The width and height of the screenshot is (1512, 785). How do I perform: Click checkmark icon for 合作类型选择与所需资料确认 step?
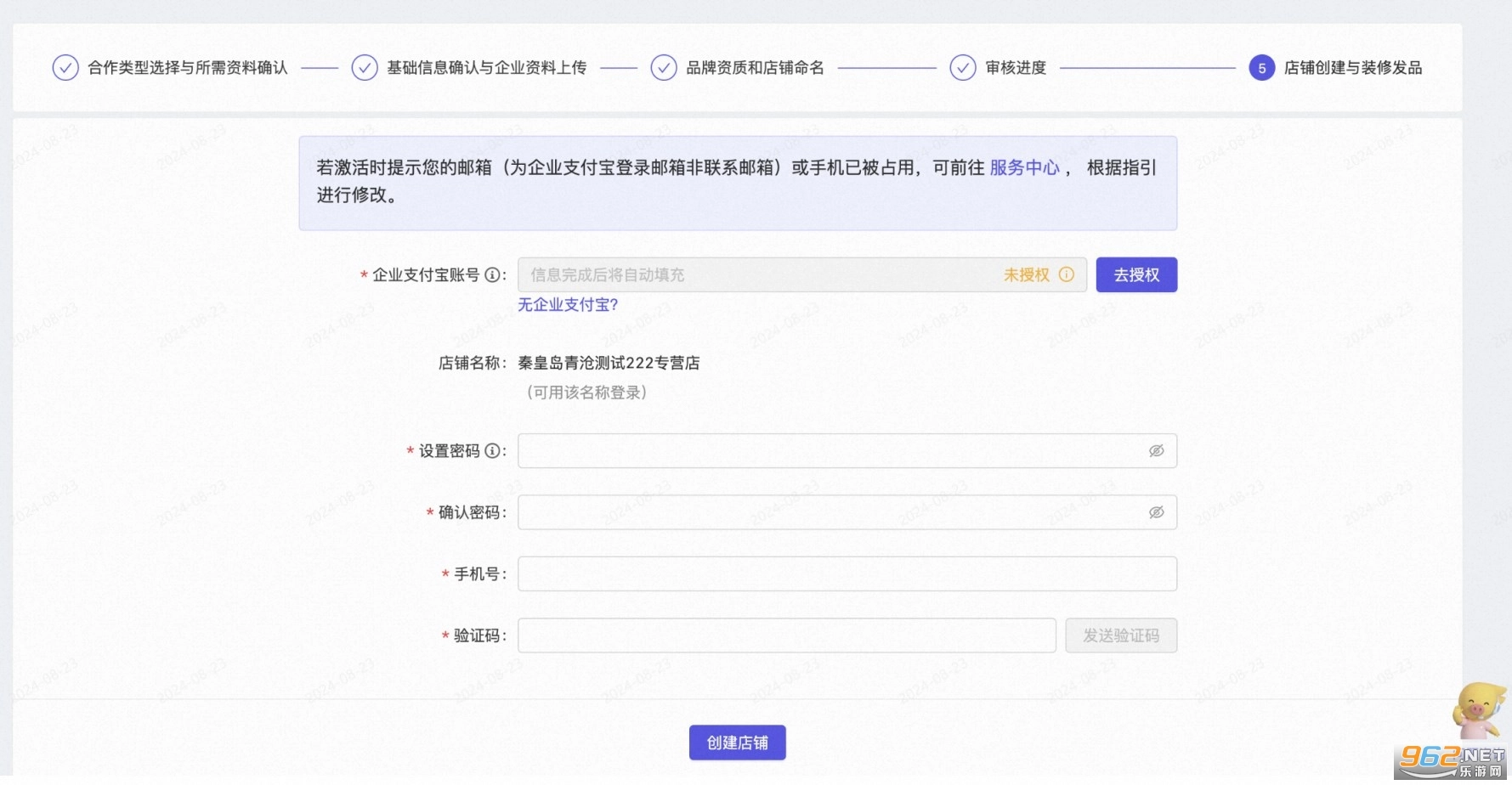(x=65, y=68)
